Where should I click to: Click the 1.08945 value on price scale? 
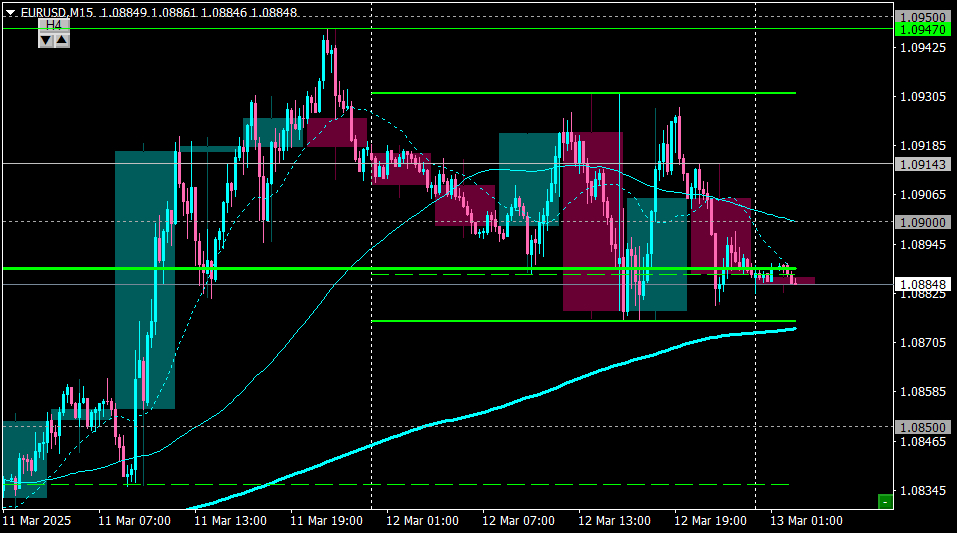pos(923,244)
